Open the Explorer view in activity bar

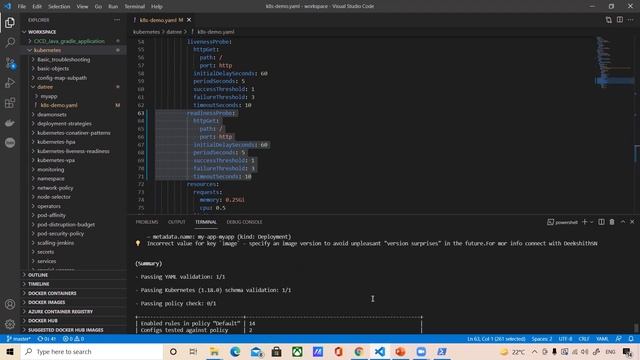10,22
